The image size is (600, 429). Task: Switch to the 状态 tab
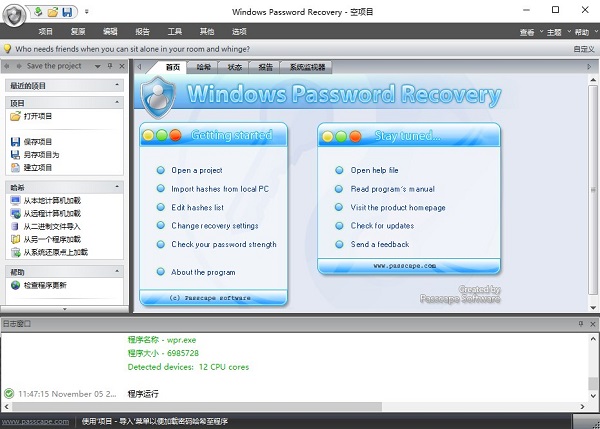click(234, 67)
